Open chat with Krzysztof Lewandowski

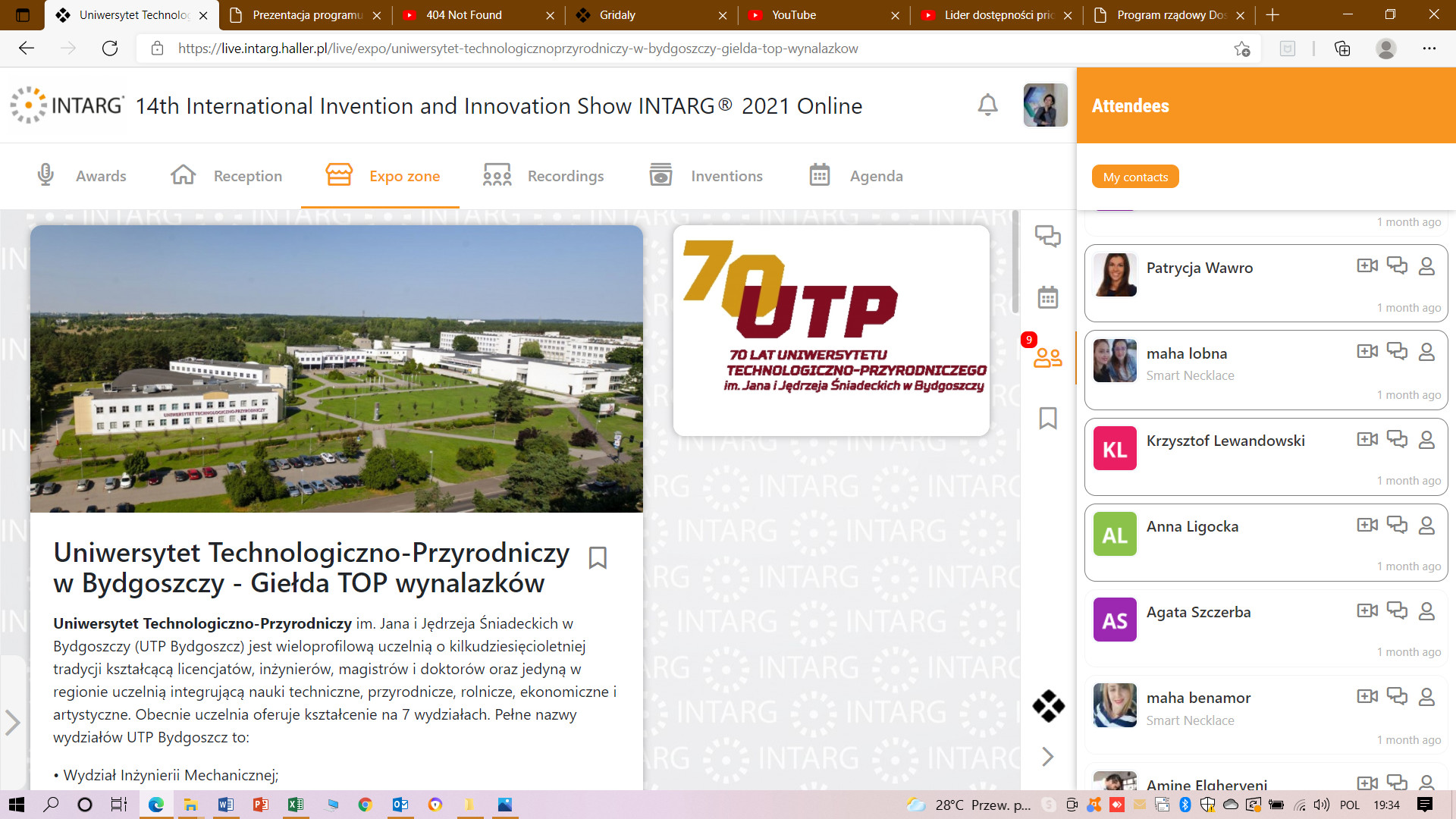tap(1397, 439)
